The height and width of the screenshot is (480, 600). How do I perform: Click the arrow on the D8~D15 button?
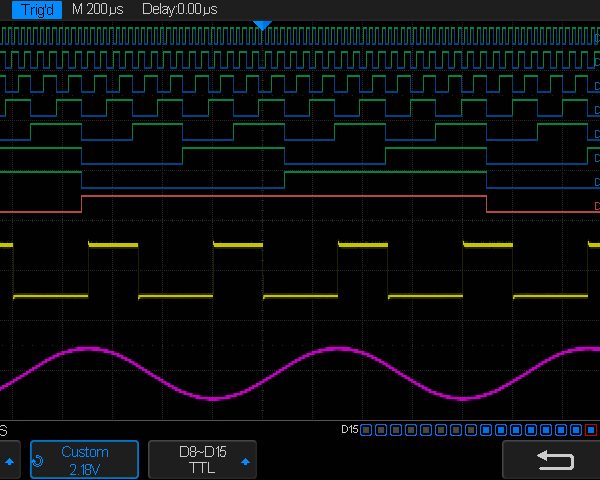point(245,461)
